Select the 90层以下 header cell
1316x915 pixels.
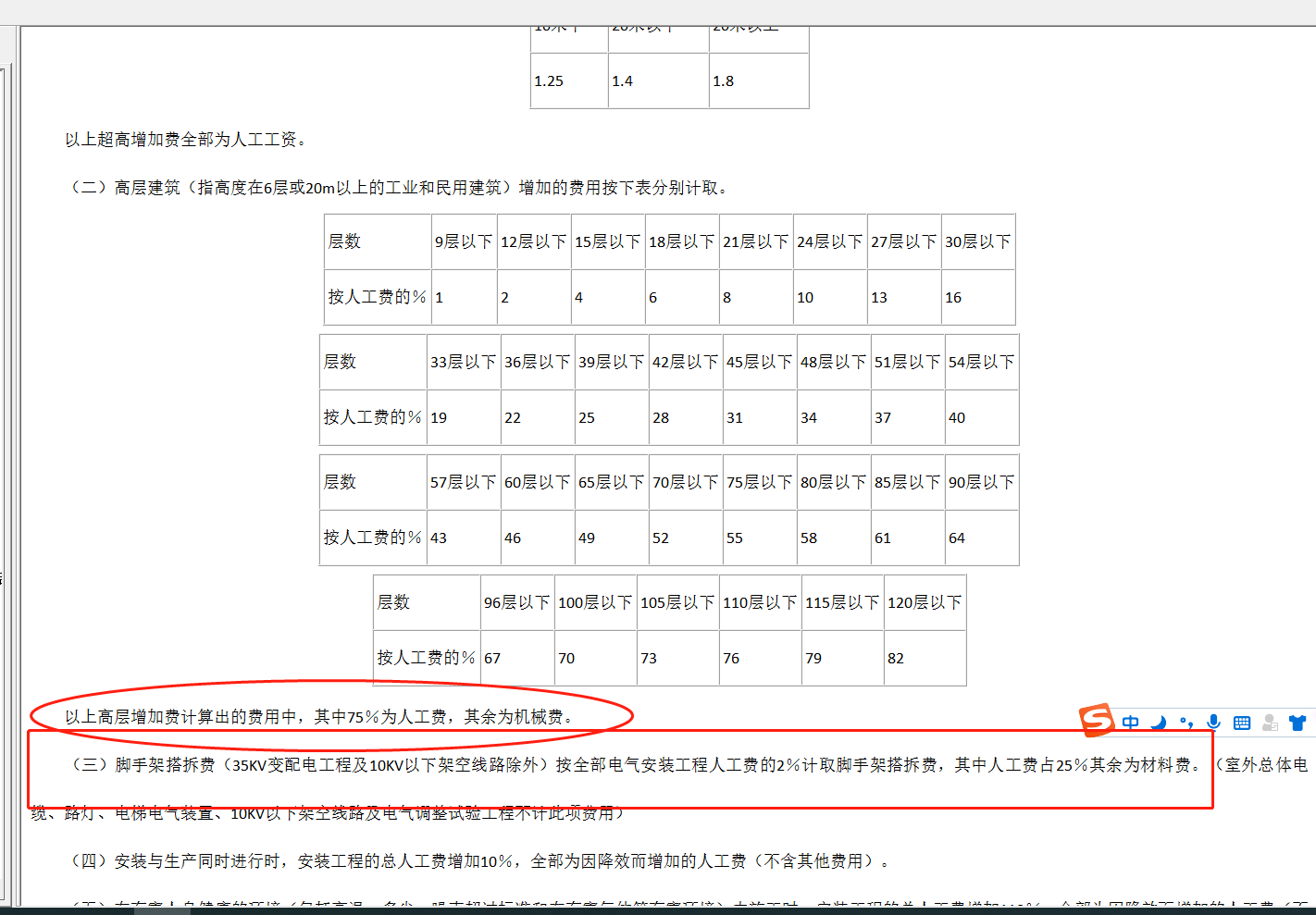pos(982,482)
